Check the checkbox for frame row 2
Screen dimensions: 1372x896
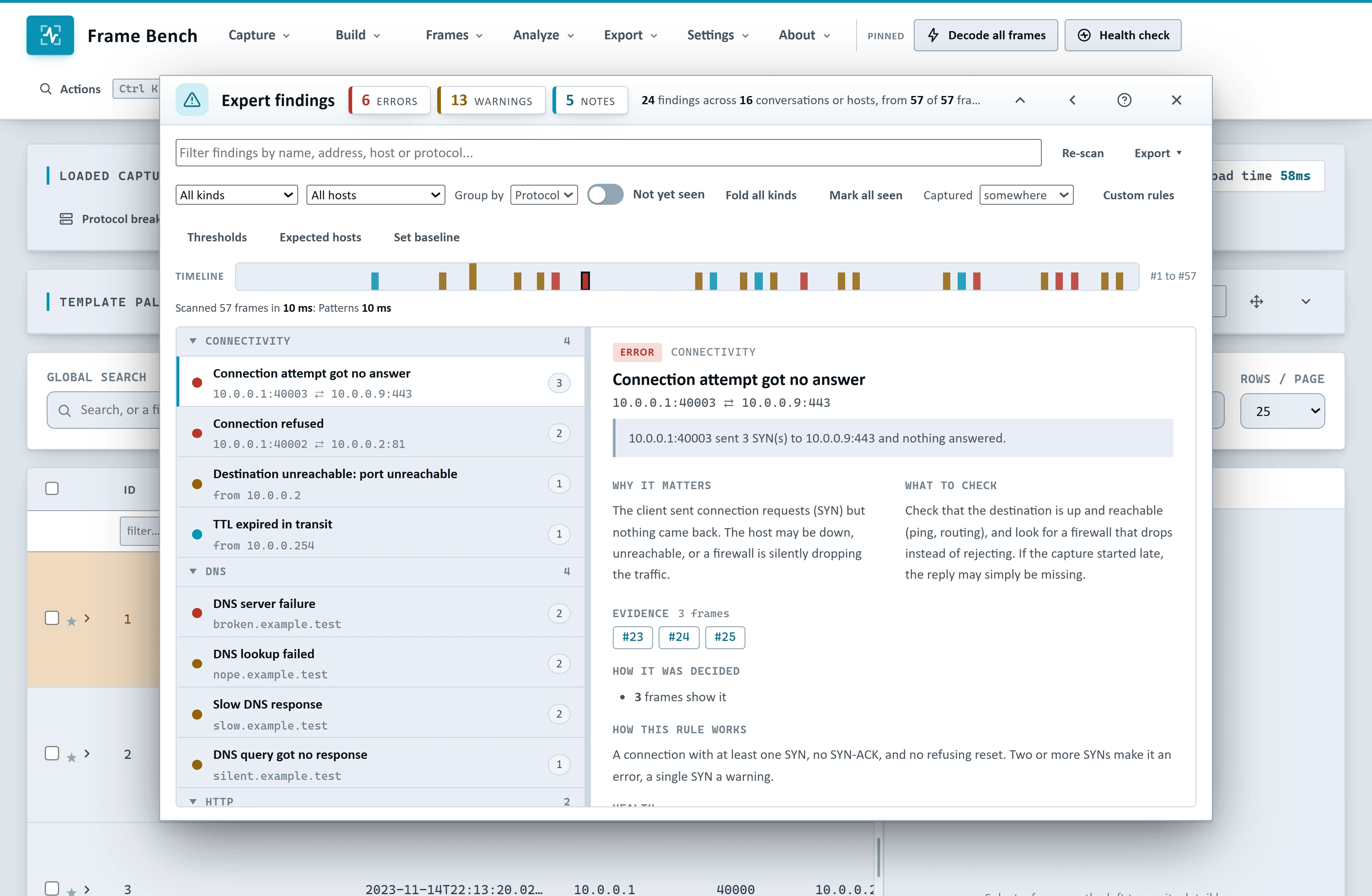click(x=52, y=753)
